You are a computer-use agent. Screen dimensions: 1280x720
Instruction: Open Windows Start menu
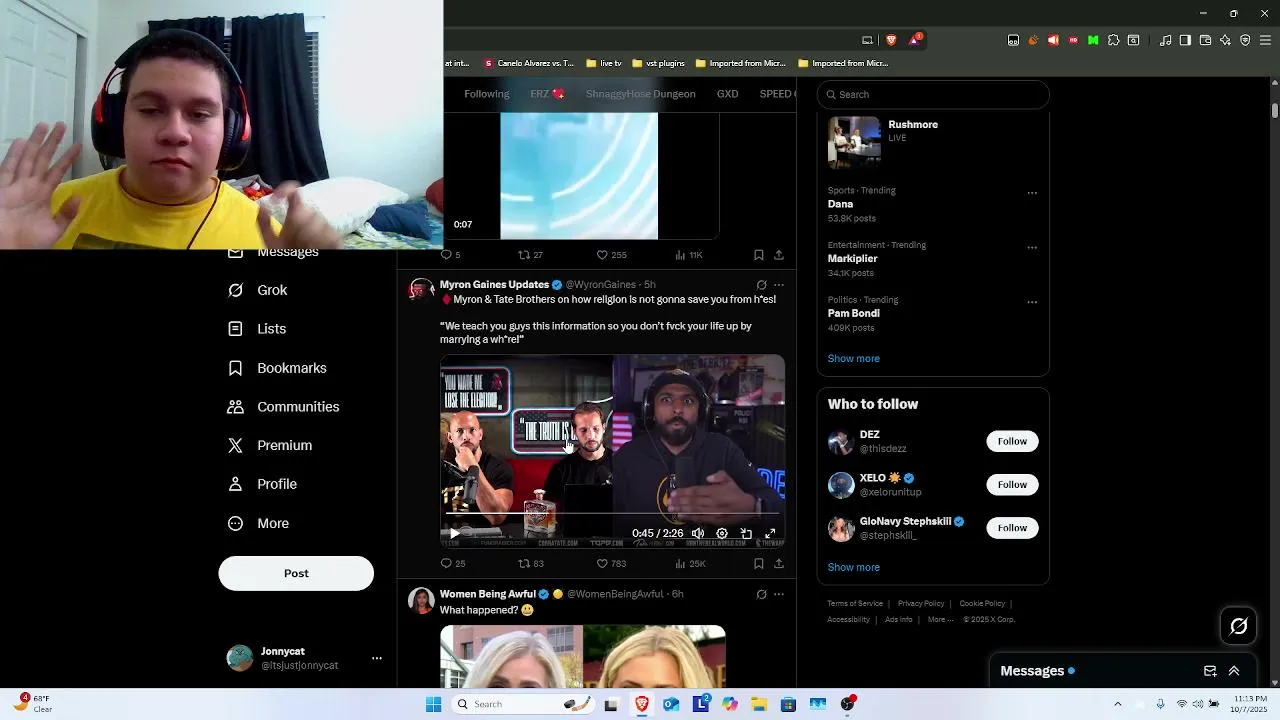click(433, 704)
